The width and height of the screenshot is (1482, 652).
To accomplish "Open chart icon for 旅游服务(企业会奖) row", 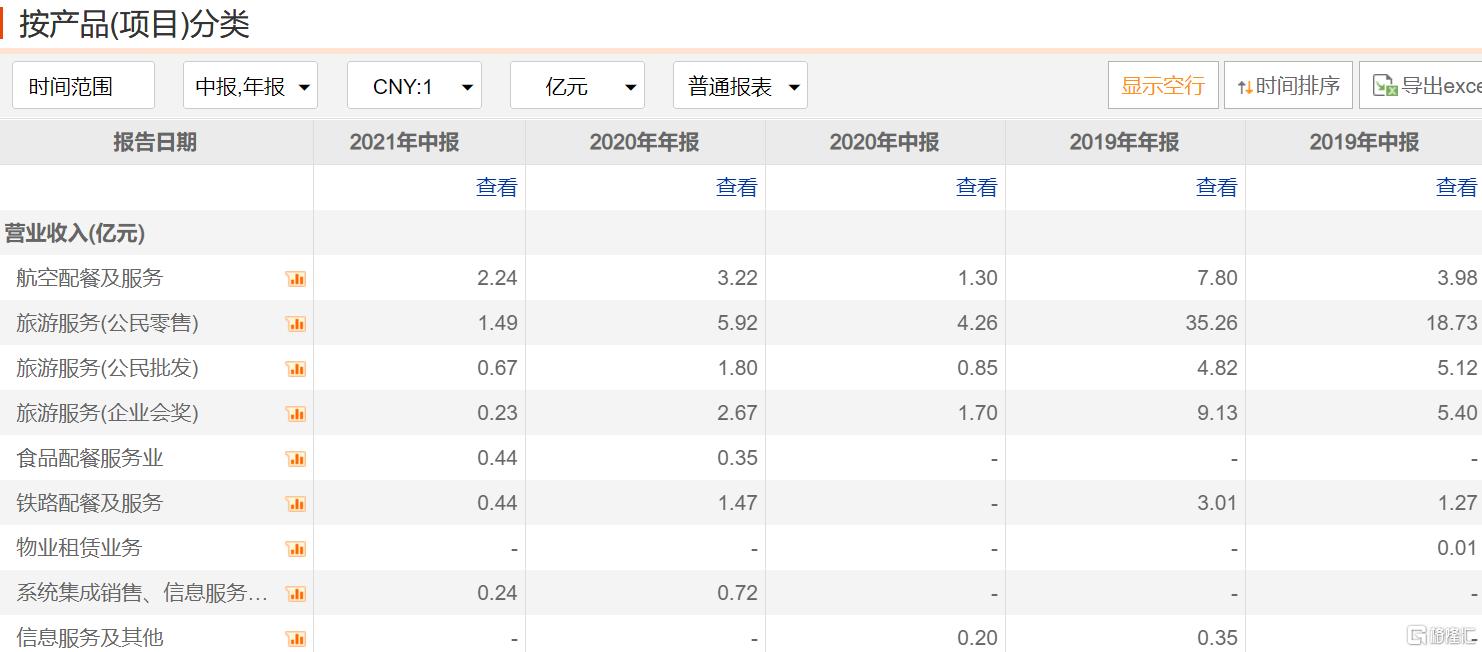I will tap(296, 414).
